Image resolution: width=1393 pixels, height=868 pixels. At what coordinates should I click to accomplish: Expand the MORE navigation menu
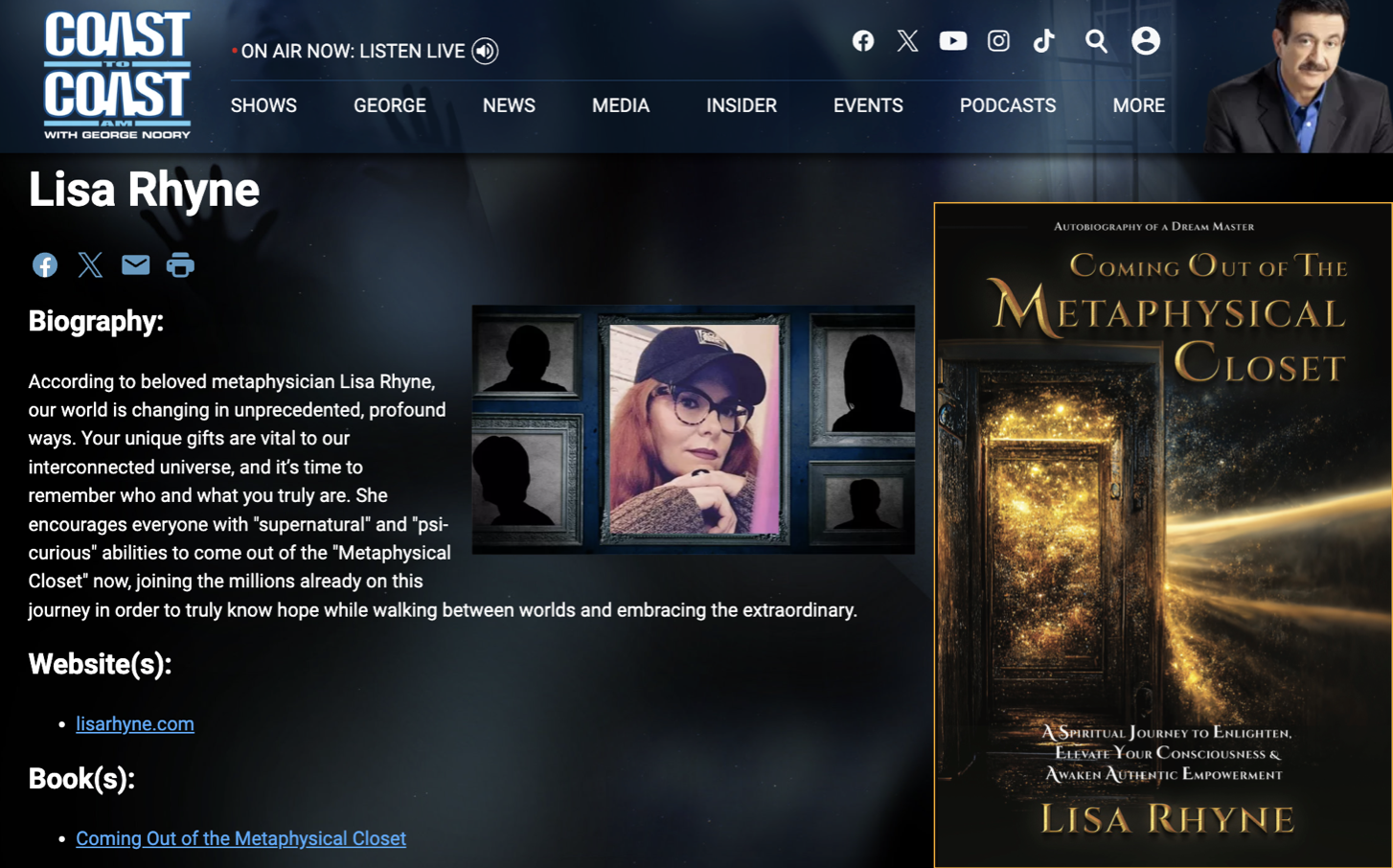coord(1138,106)
